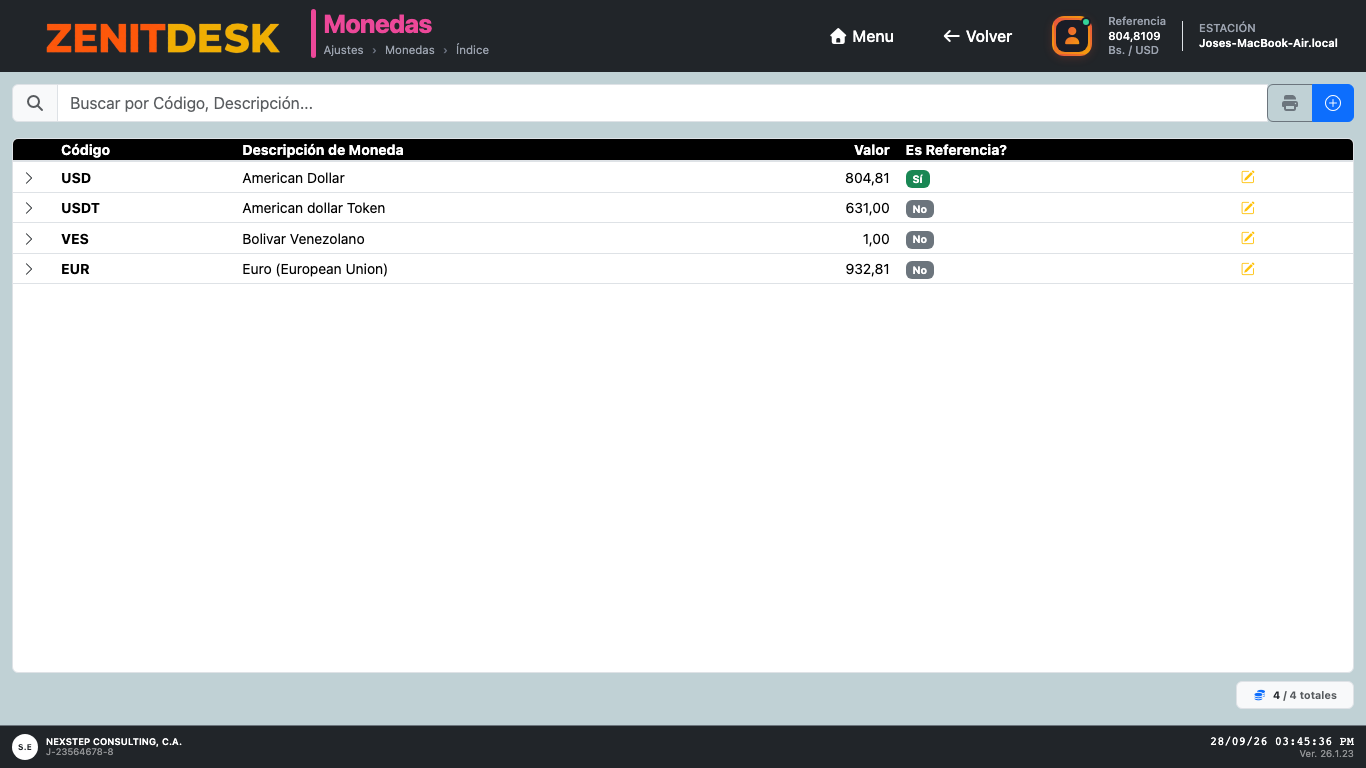The height and width of the screenshot is (768, 1366).
Task: Open the Menu button
Action: [x=861, y=36]
